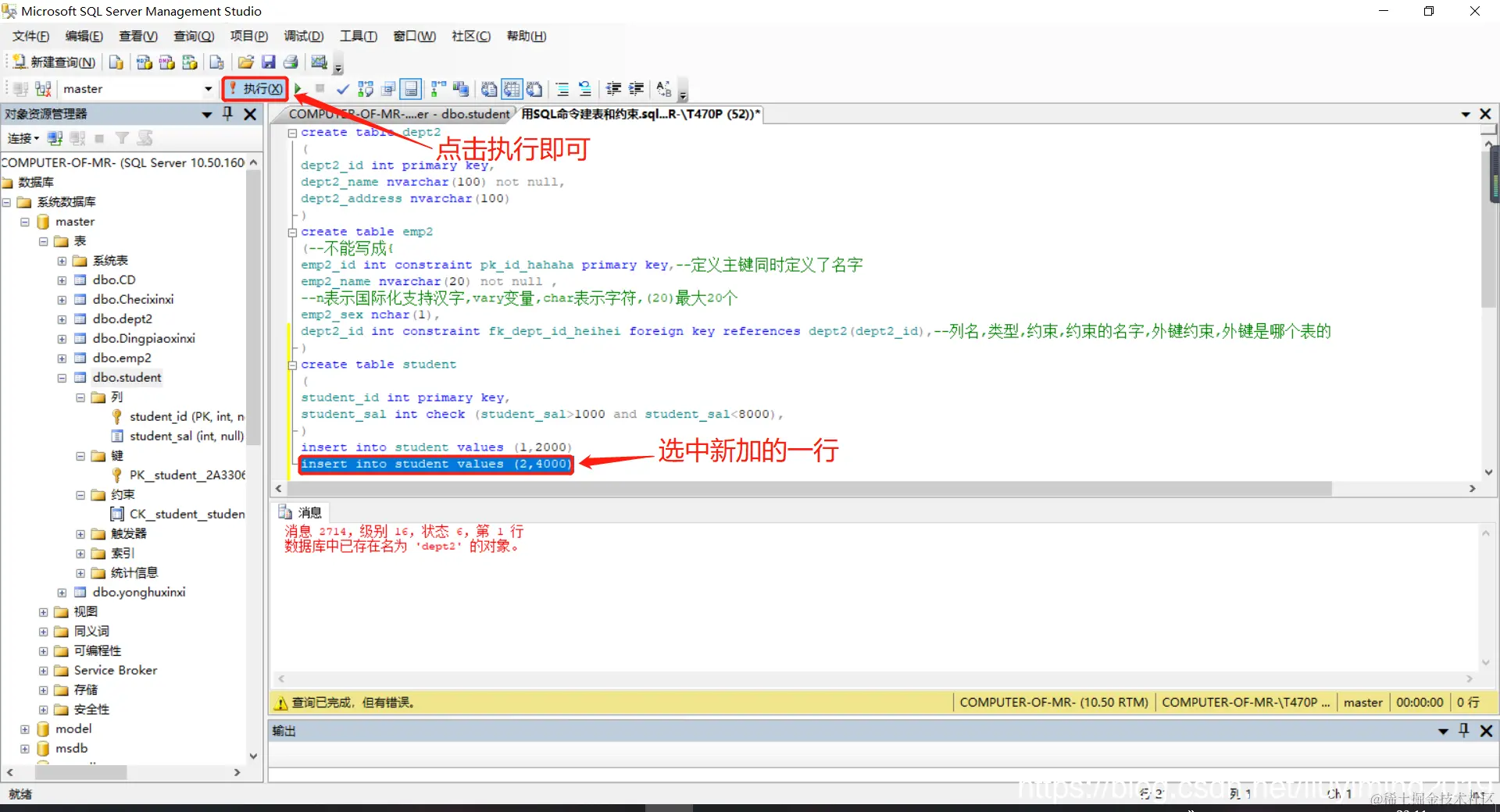
Task: Specify values for template parameters
Action: 664,89
